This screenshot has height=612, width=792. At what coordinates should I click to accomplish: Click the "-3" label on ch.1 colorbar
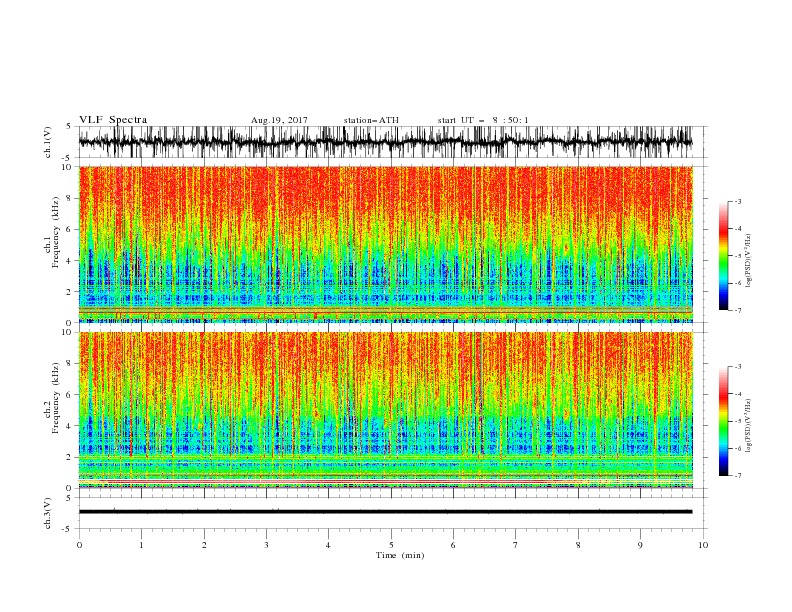(x=738, y=202)
